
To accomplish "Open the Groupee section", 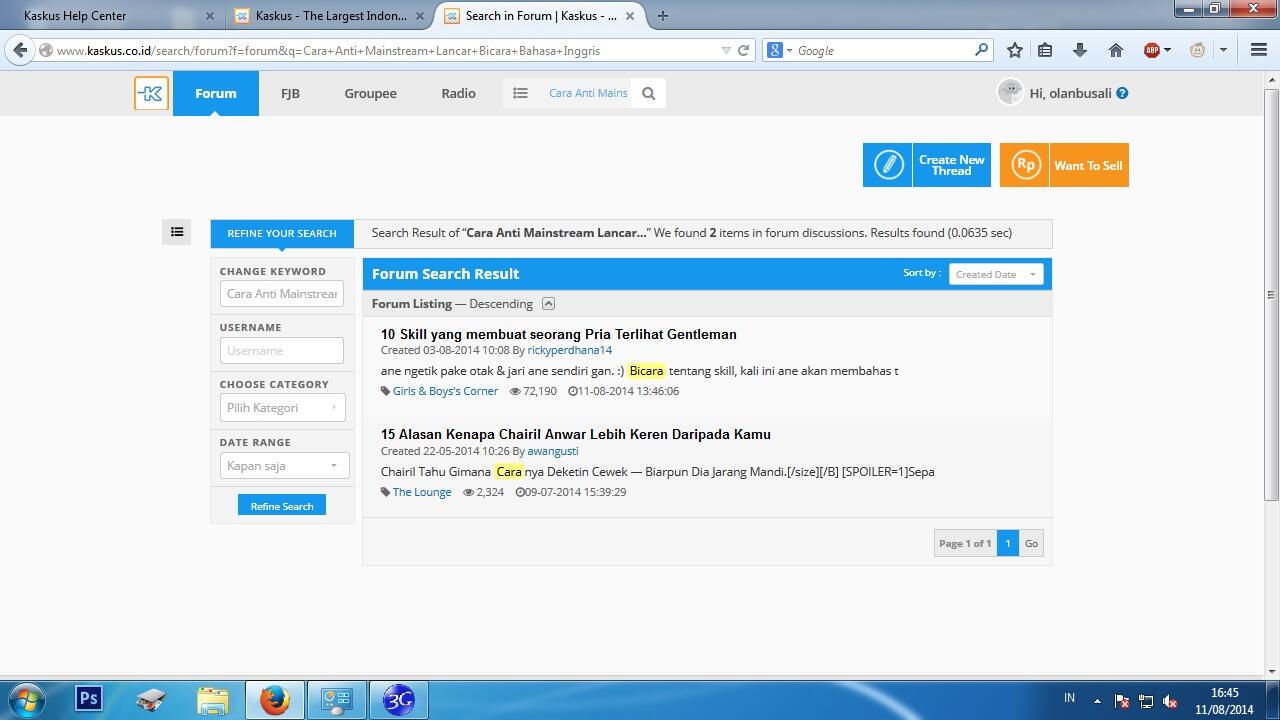I will 370,93.
